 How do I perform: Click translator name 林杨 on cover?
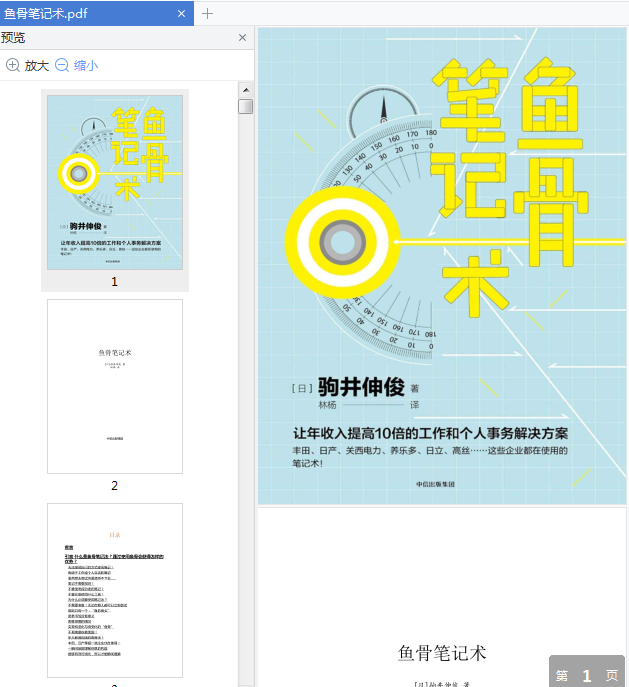click(x=327, y=405)
